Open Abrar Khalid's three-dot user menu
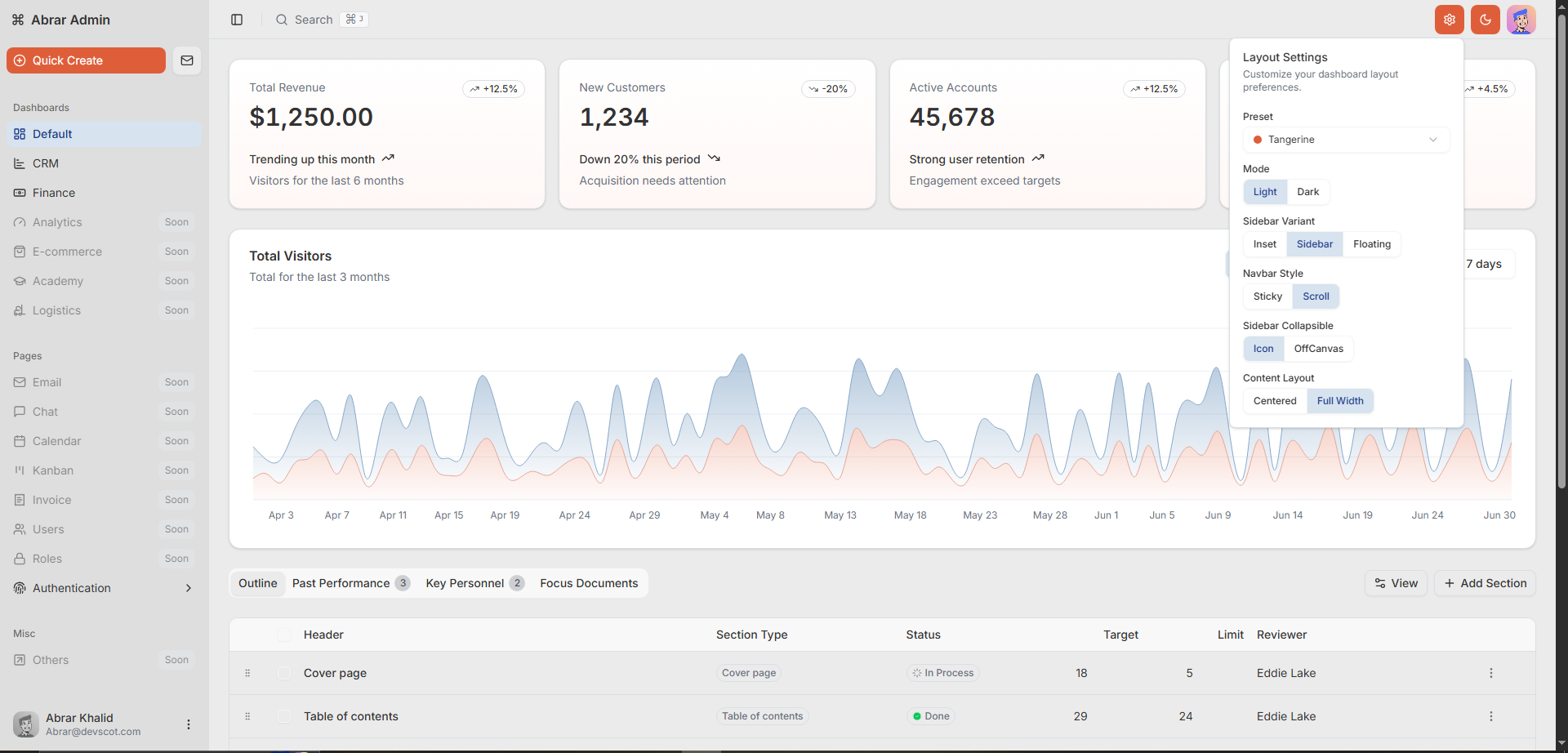The image size is (1568, 753). pyautogui.click(x=189, y=724)
